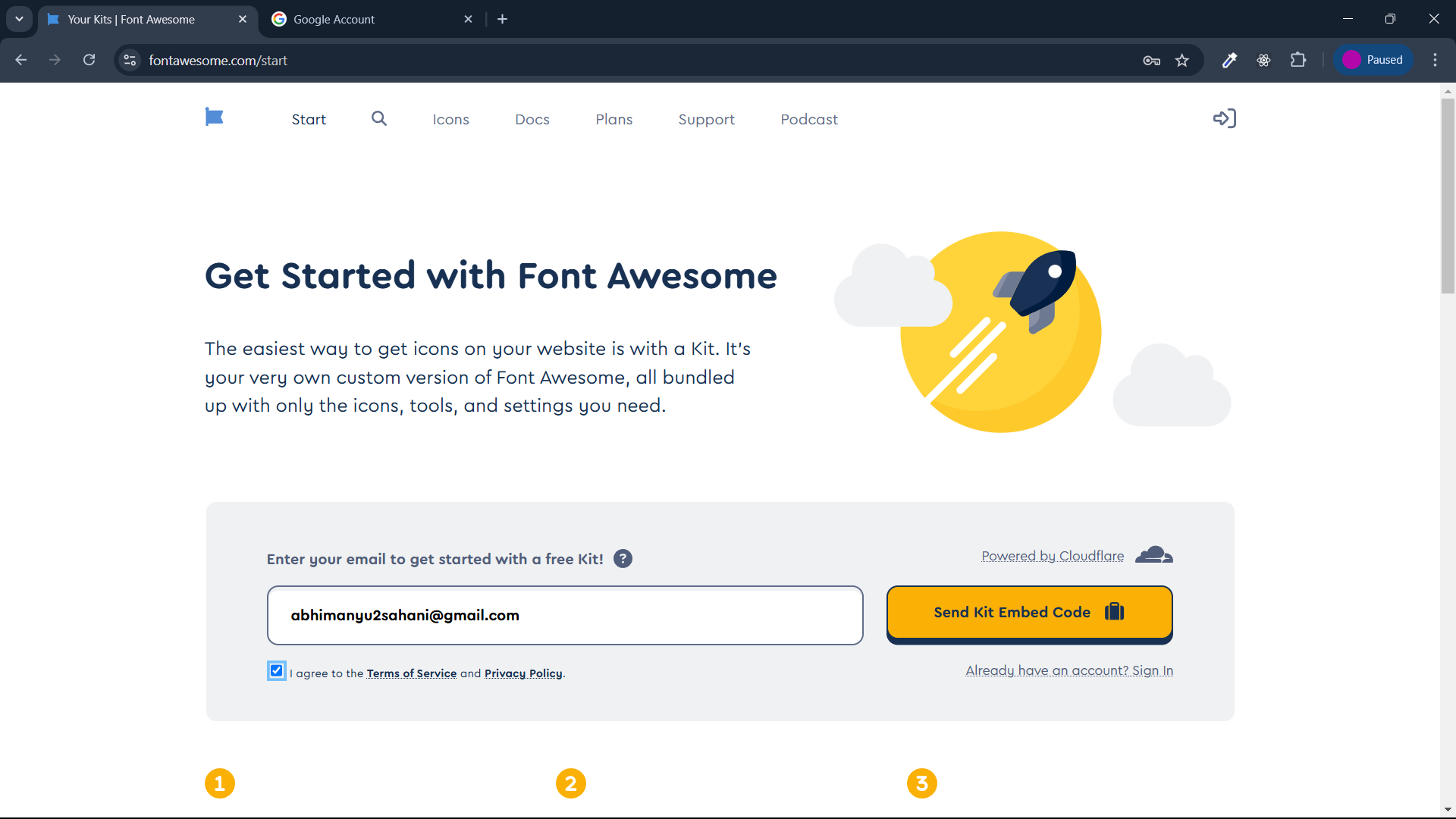
Task: Click the address bar URL
Action: tap(218, 60)
